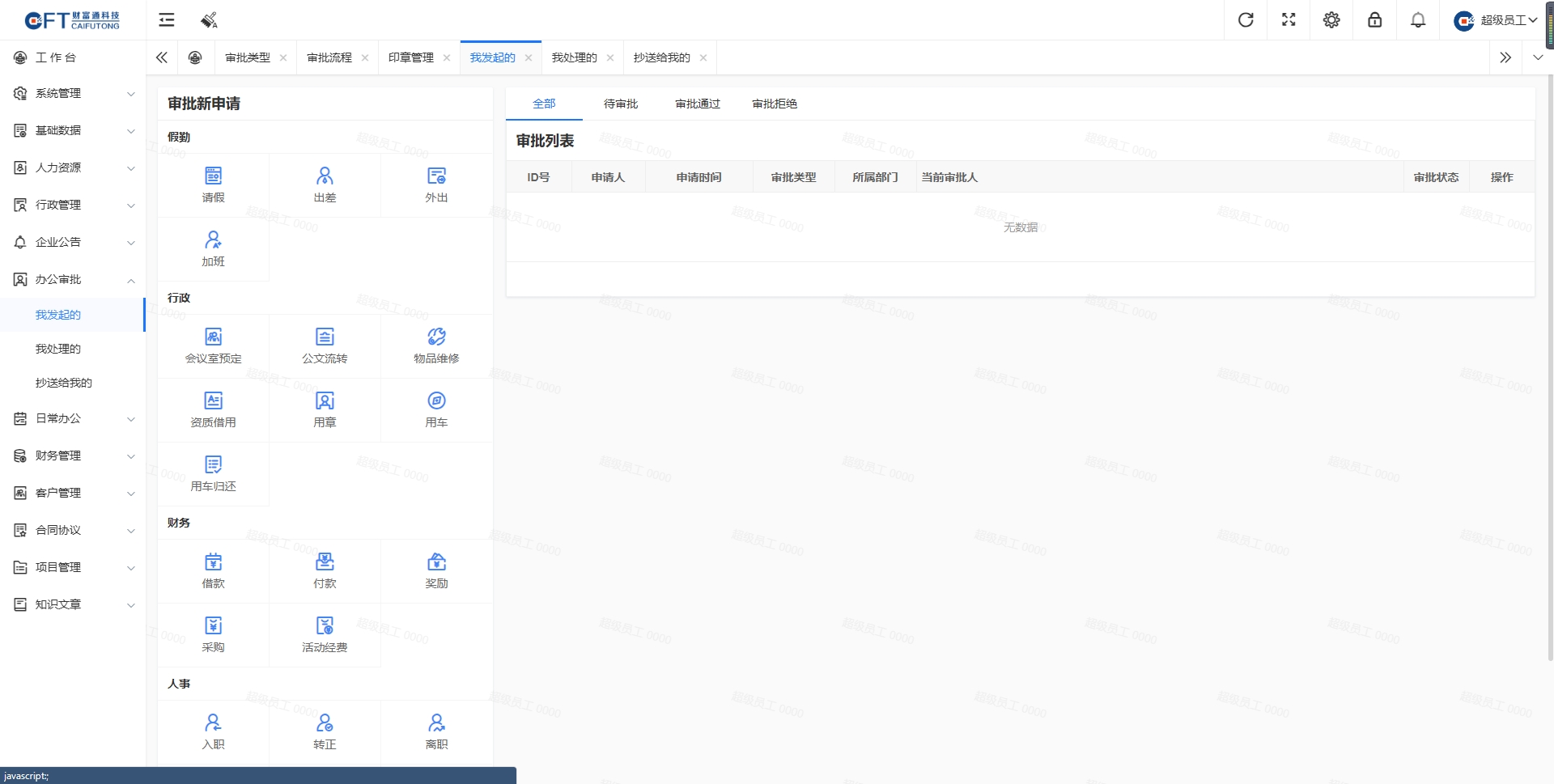
Task: Open settings gear in top bar
Action: point(1331,20)
